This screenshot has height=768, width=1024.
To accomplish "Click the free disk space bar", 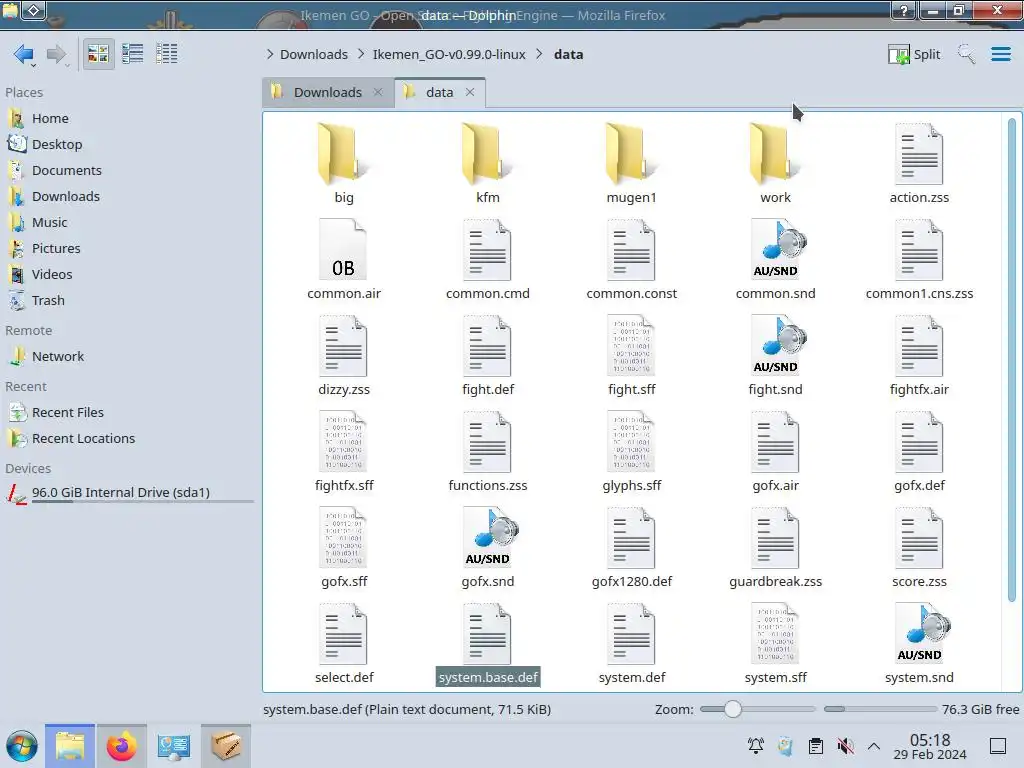I will pos(880,709).
